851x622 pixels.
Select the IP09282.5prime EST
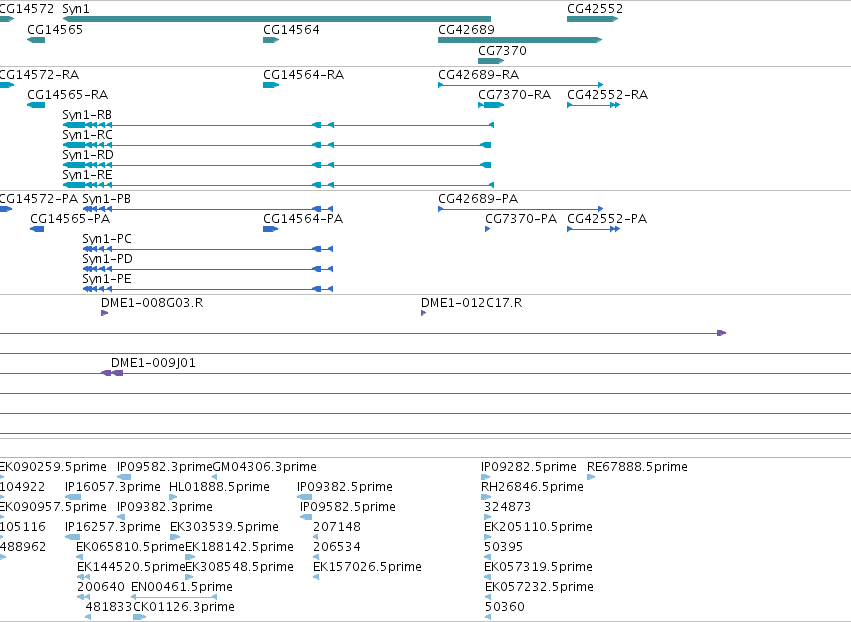[x=485, y=477]
